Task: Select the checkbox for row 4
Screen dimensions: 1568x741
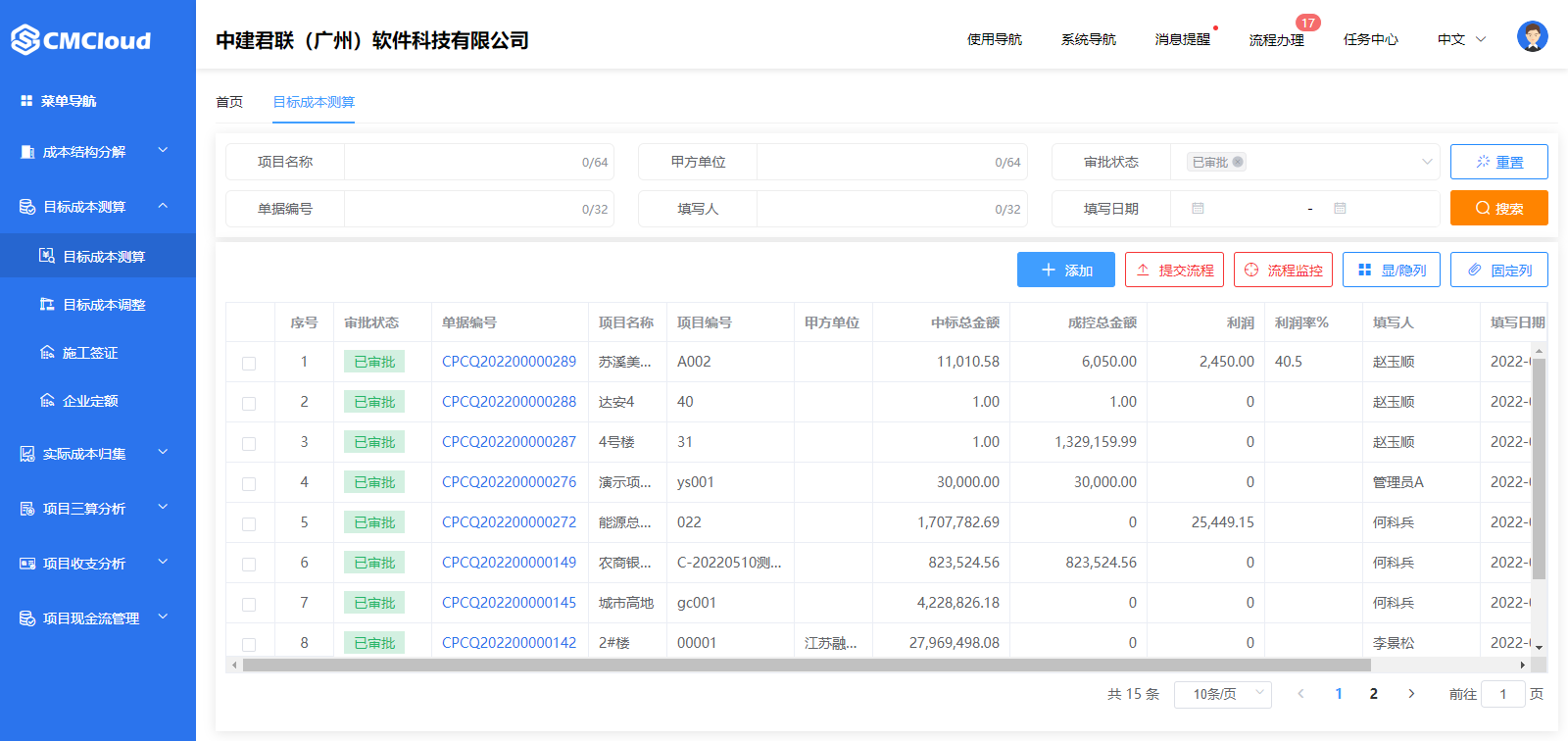Action: [249, 484]
